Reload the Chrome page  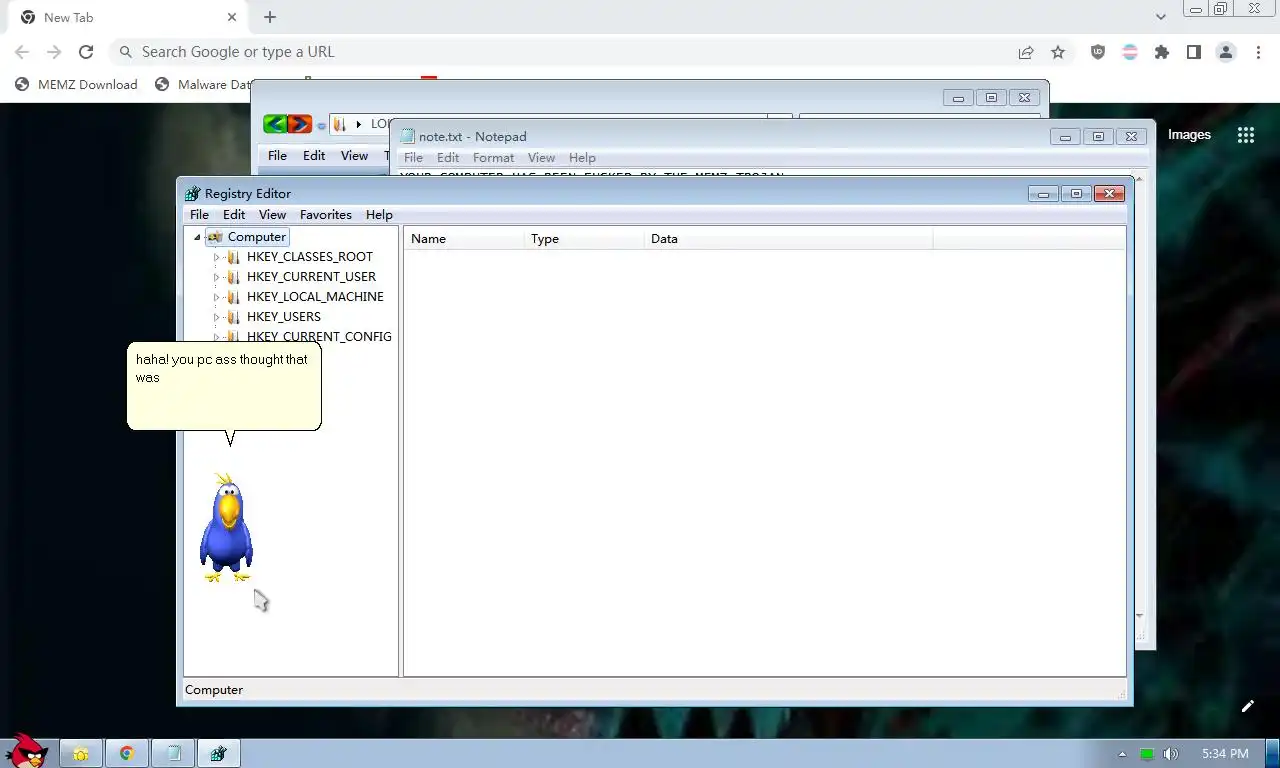click(86, 52)
